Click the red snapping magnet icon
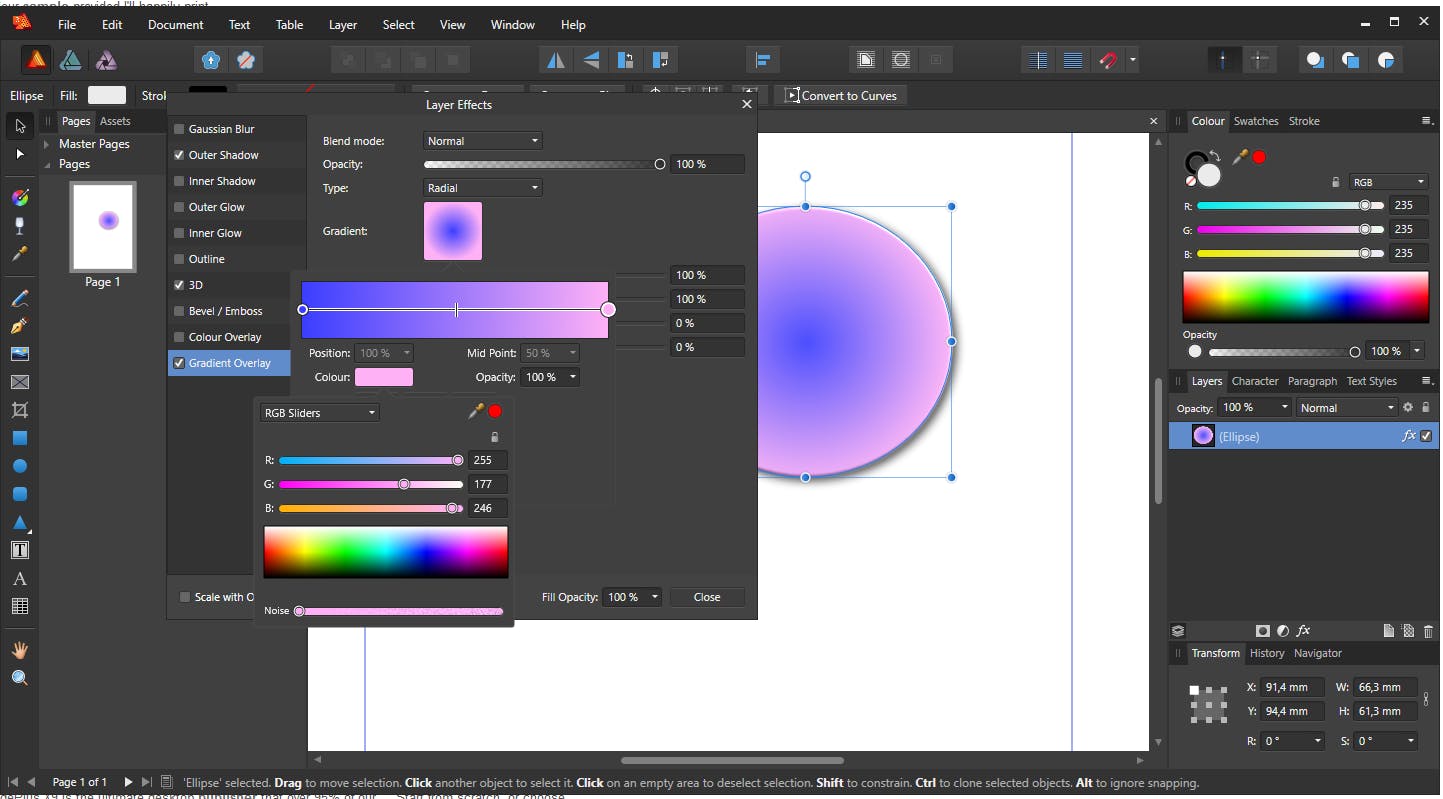The image size is (1443, 799). coord(1108,61)
